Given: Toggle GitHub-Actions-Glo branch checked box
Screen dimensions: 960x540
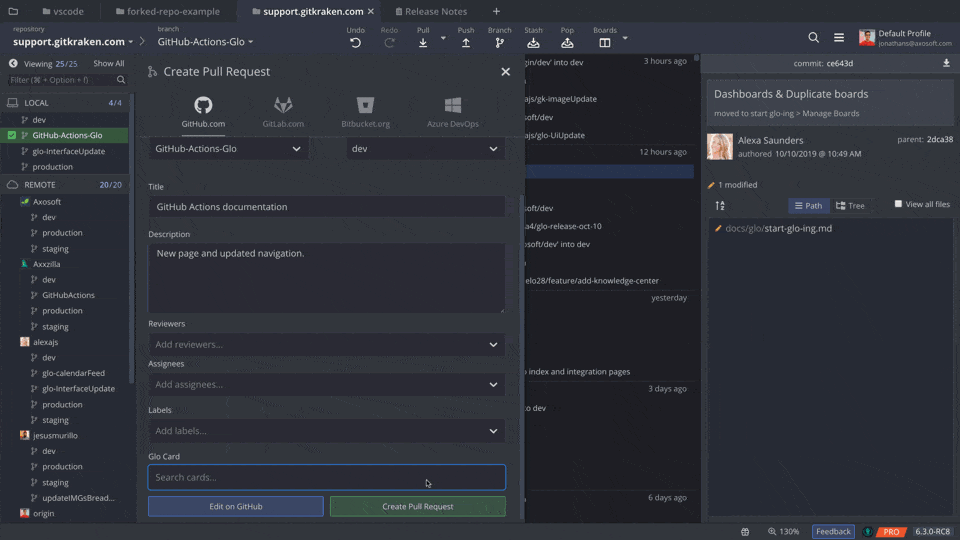Looking at the screenshot, I should [12, 135].
